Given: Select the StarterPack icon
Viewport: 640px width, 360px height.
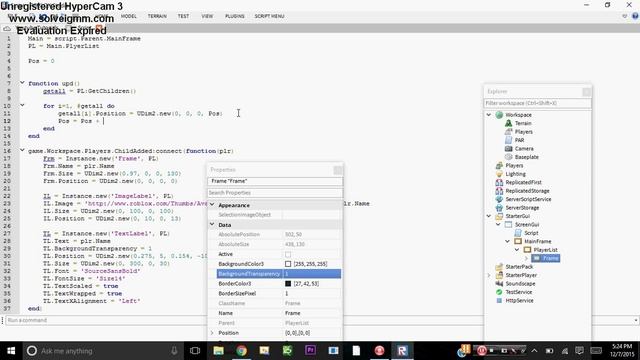Looking at the screenshot, I should pos(499,267).
